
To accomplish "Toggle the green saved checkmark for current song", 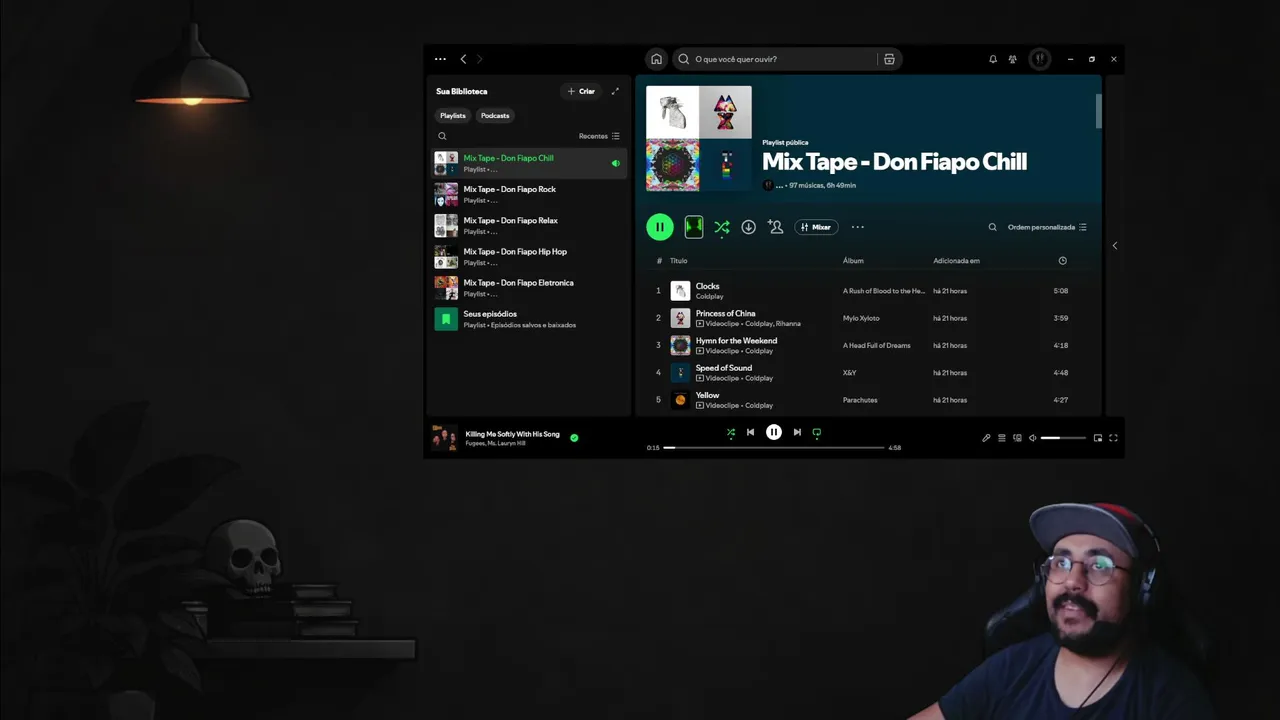I will [574, 437].
